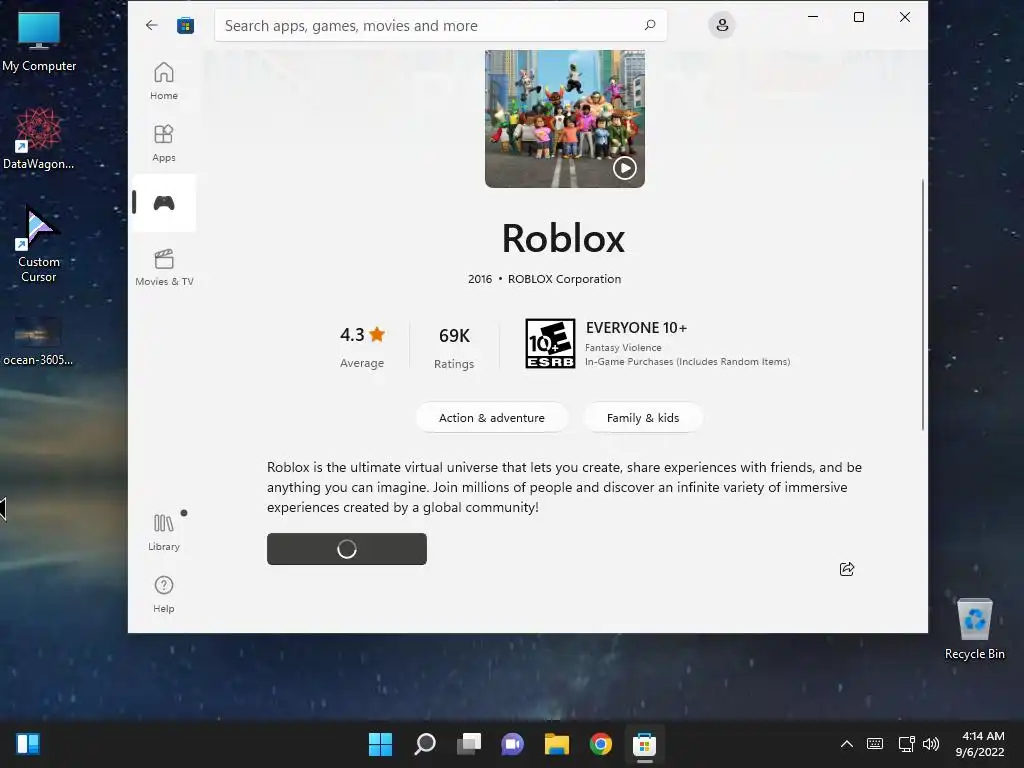
Task: Click 'In-Game Purchases (Includes Random Items)' text
Action: 687,362
